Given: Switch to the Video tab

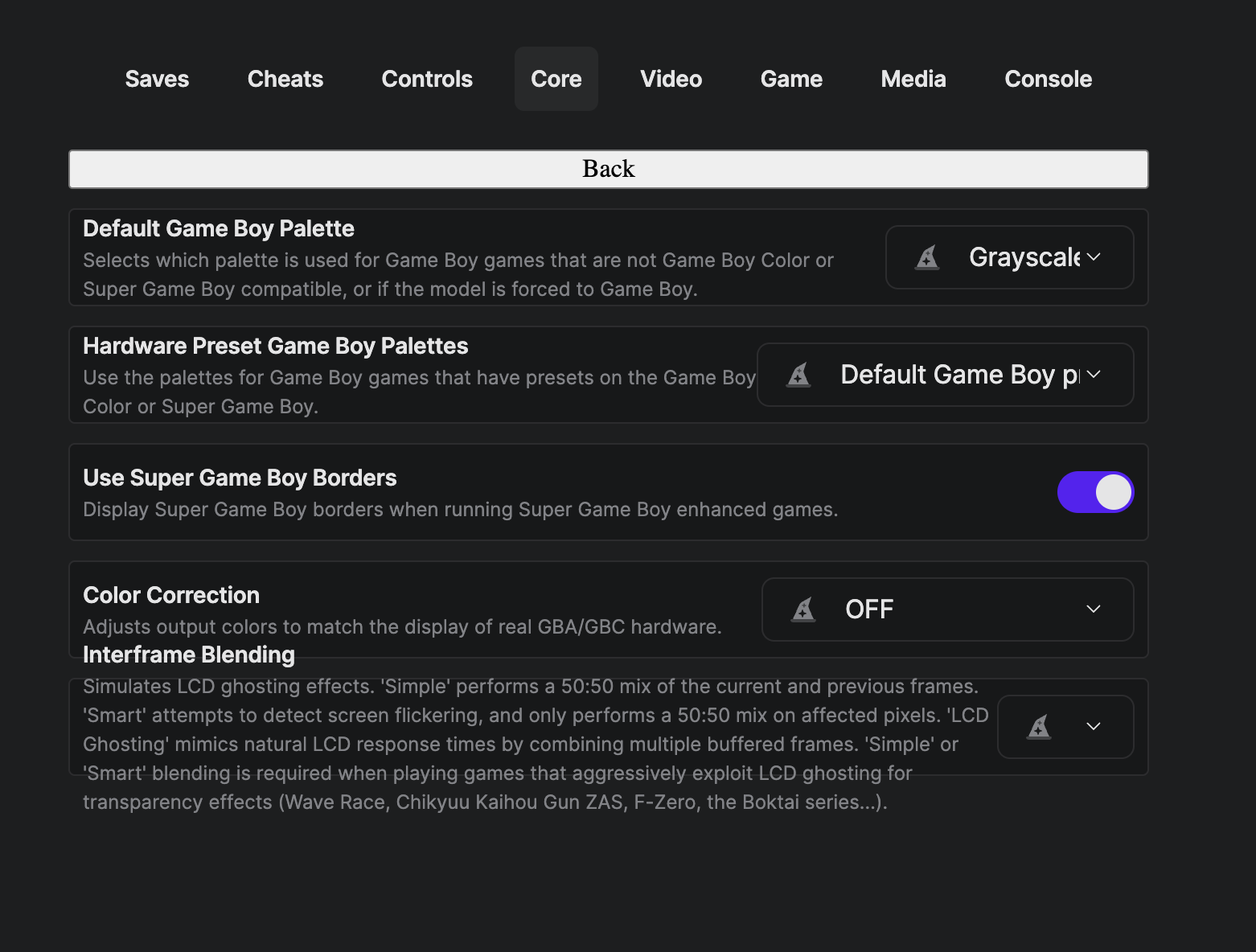Looking at the screenshot, I should pyautogui.click(x=671, y=79).
